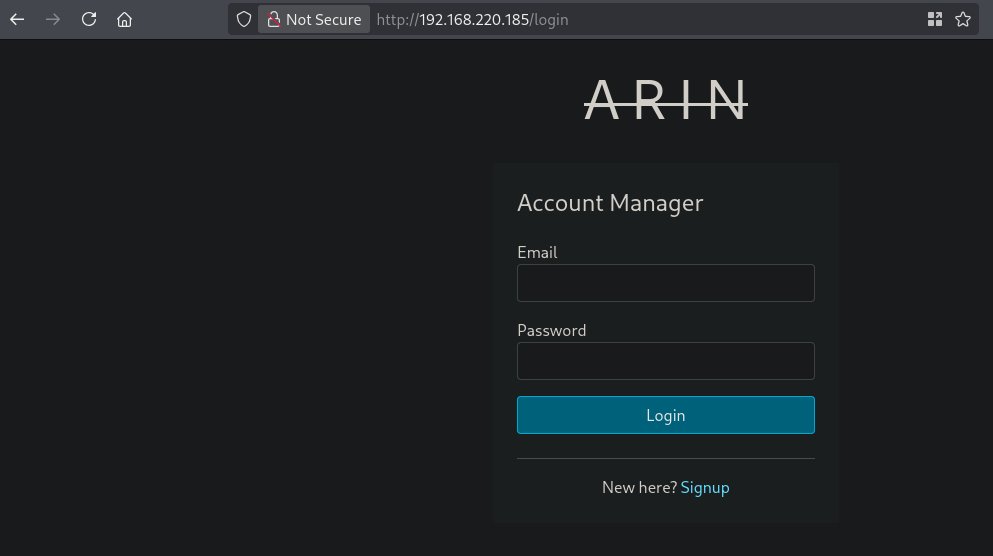Show site info via Not Secure badge

click(x=314, y=20)
